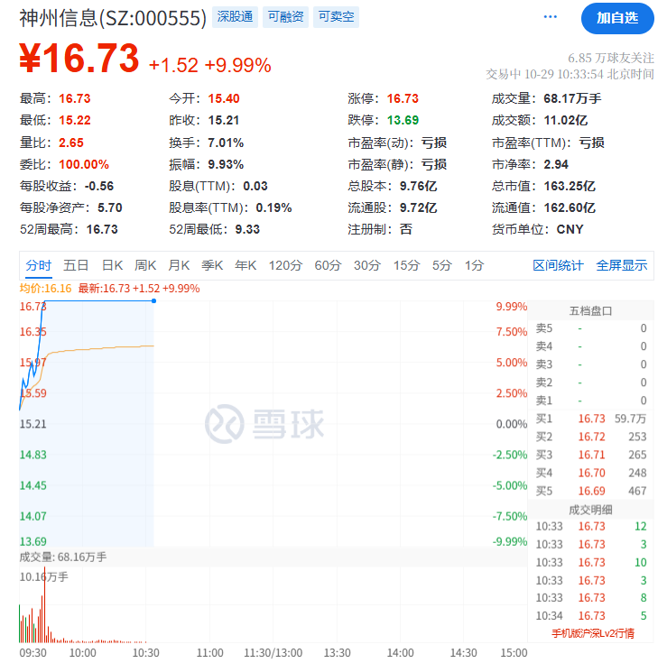The height and width of the screenshot is (663, 667).
Task: Select the 年K chart tab
Action: pyautogui.click(x=246, y=265)
